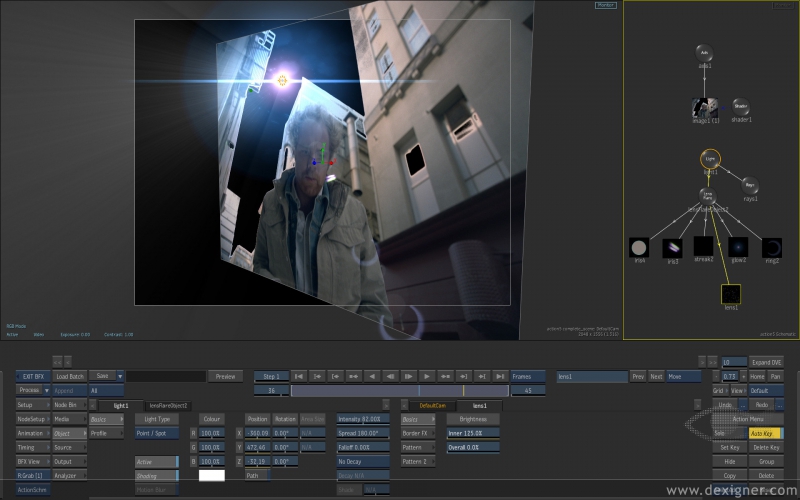The width and height of the screenshot is (800, 500).
Task: Open the Frames units dropdown
Action: coord(528,377)
